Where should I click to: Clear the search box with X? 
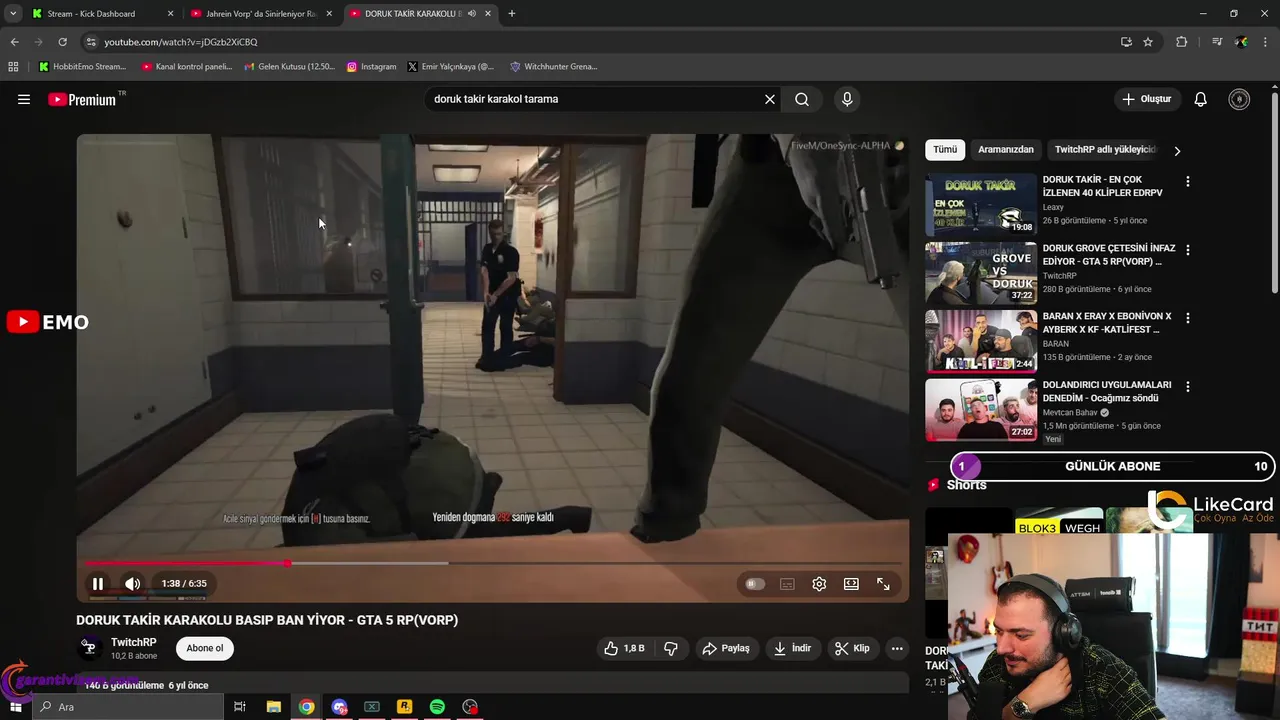pyautogui.click(x=770, y=99)
